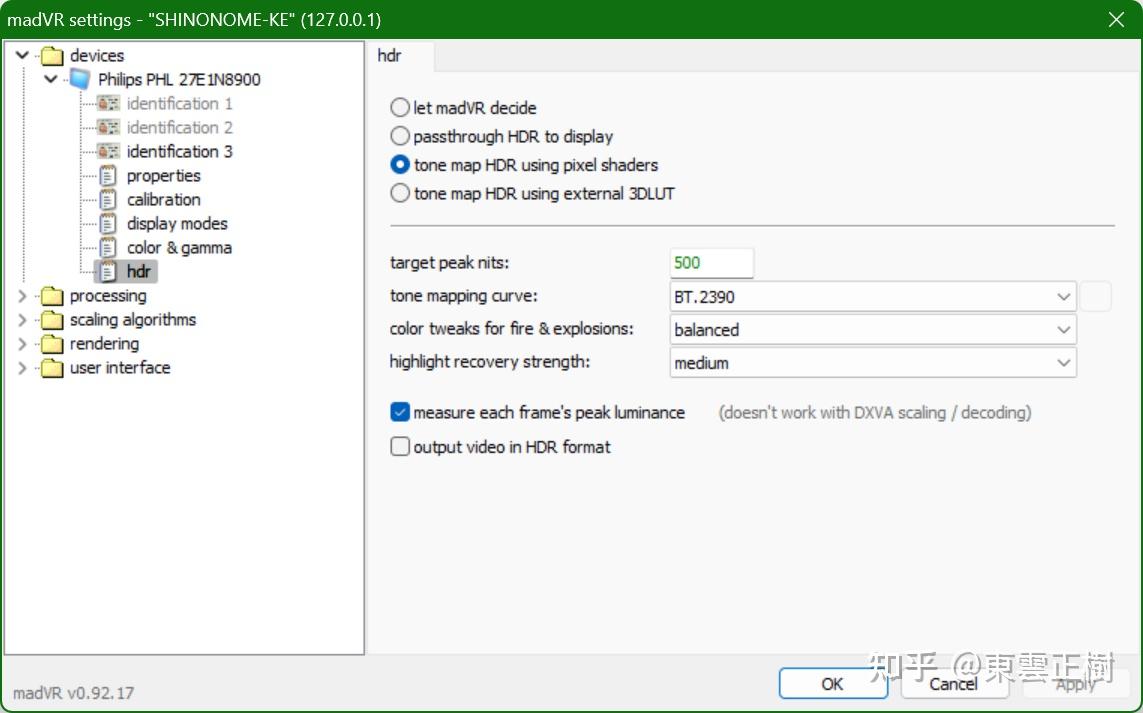Click the Philips PHL 27E1N8900 monitor icon
The height and width of the screenshot is (713, 1143).
click(x=80, y=79)
